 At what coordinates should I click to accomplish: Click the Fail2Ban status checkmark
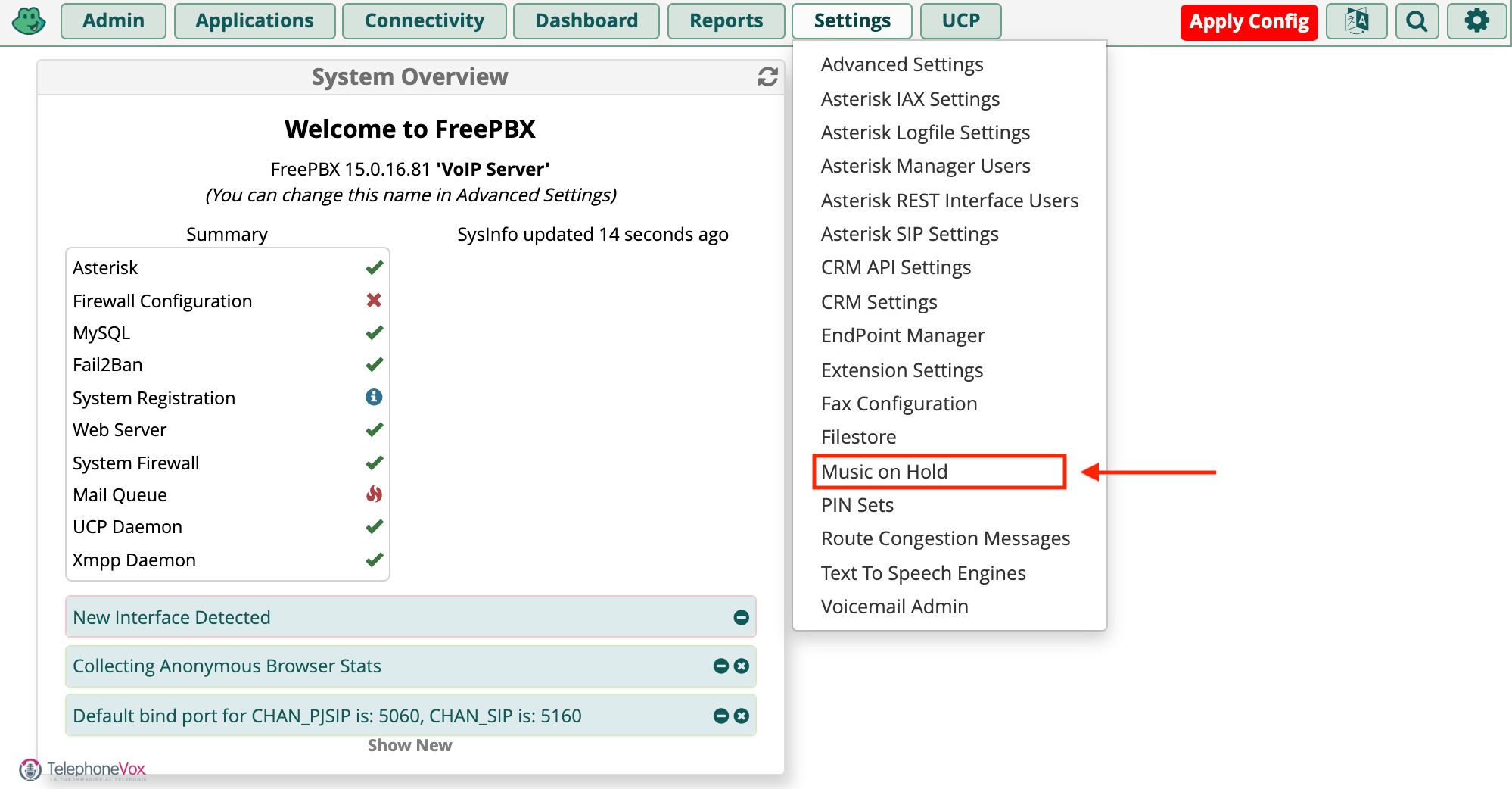tap(374, 364)
